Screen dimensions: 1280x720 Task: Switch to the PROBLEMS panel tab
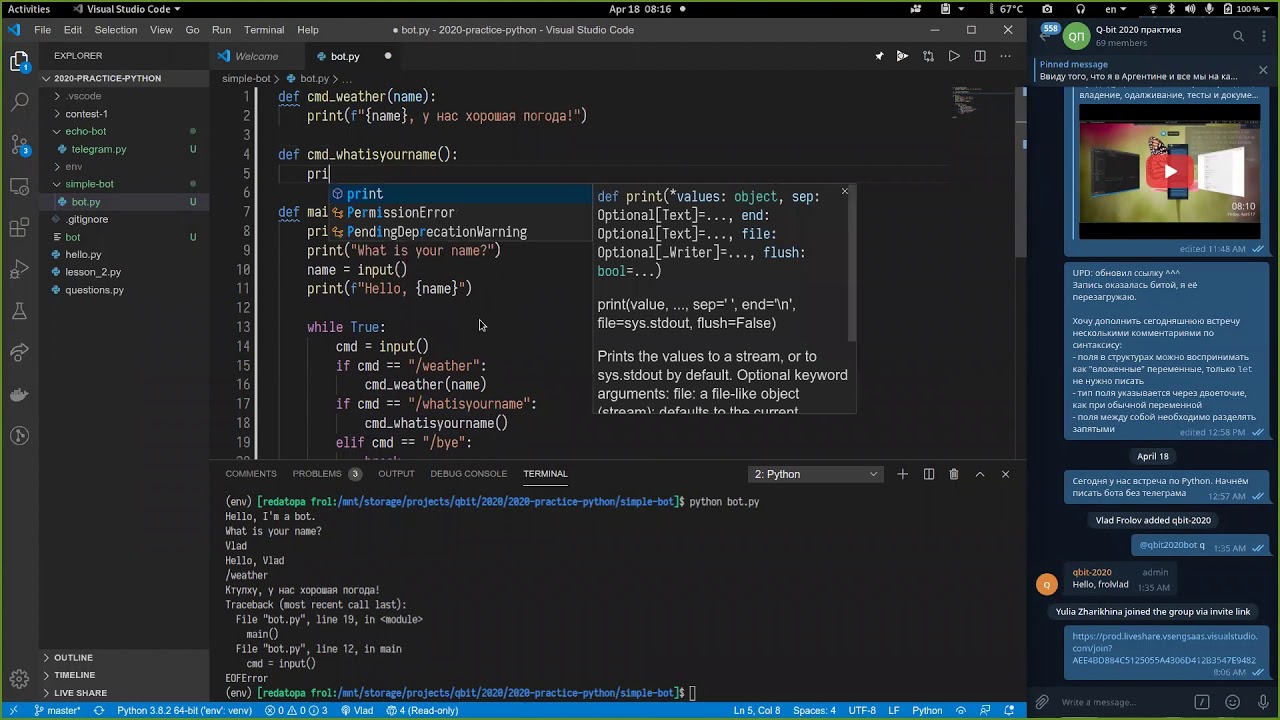(x=317, y=474)
